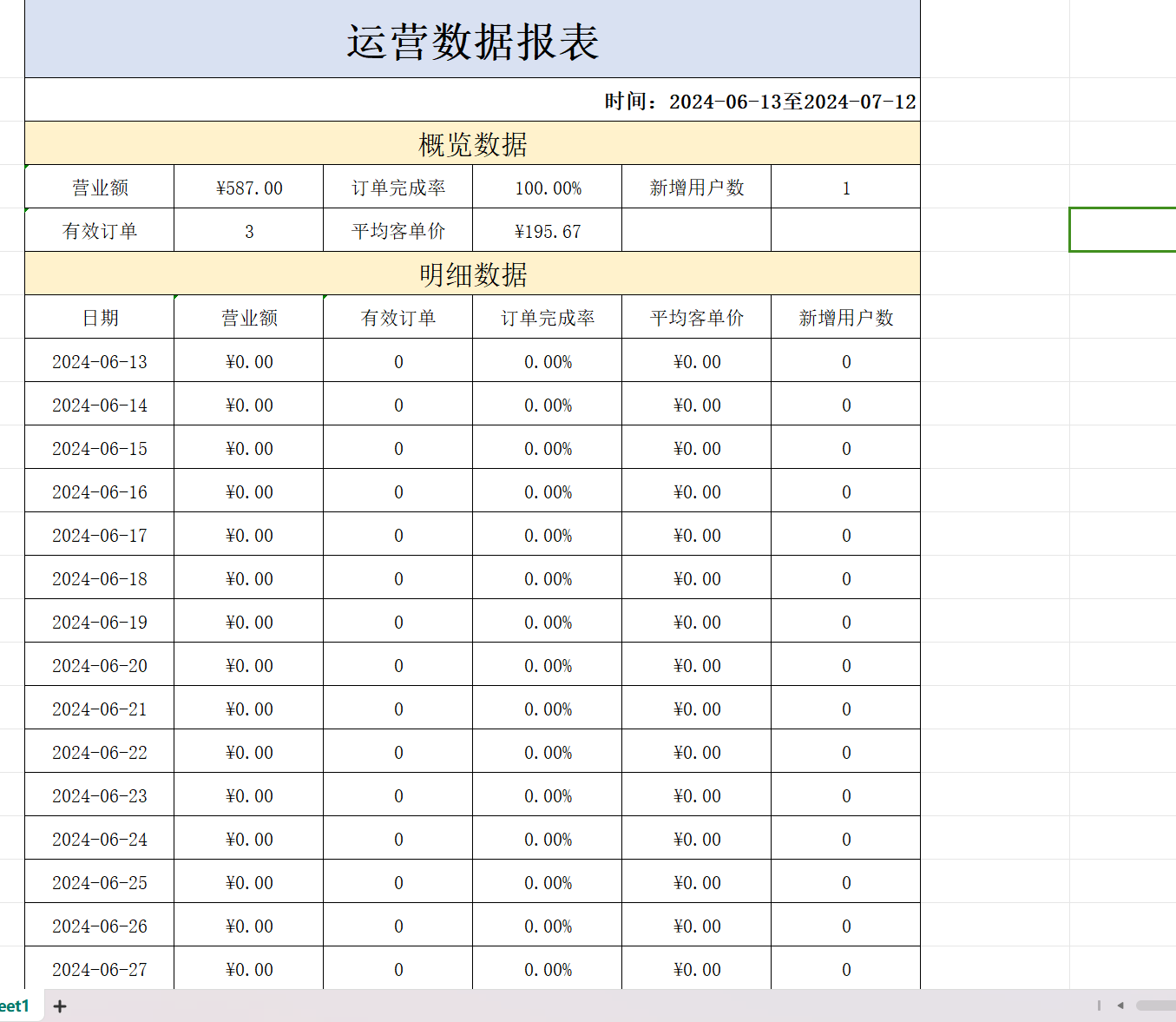Click the horizontal scrollbar left arrow
This screenshot has width=1176, height=1022.
pos(1120,1006)
